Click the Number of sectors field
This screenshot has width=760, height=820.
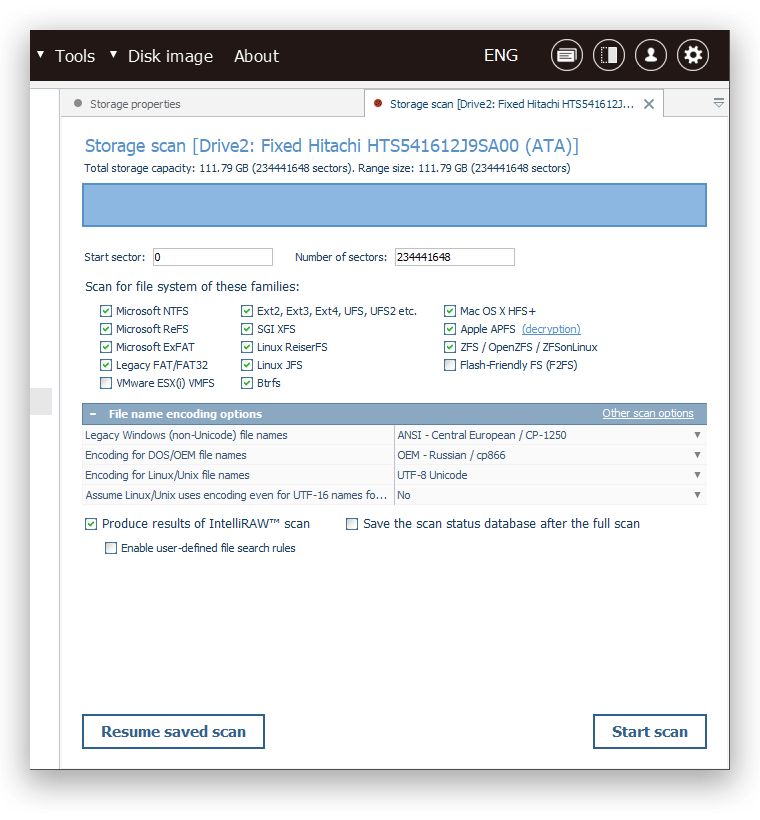454,257
